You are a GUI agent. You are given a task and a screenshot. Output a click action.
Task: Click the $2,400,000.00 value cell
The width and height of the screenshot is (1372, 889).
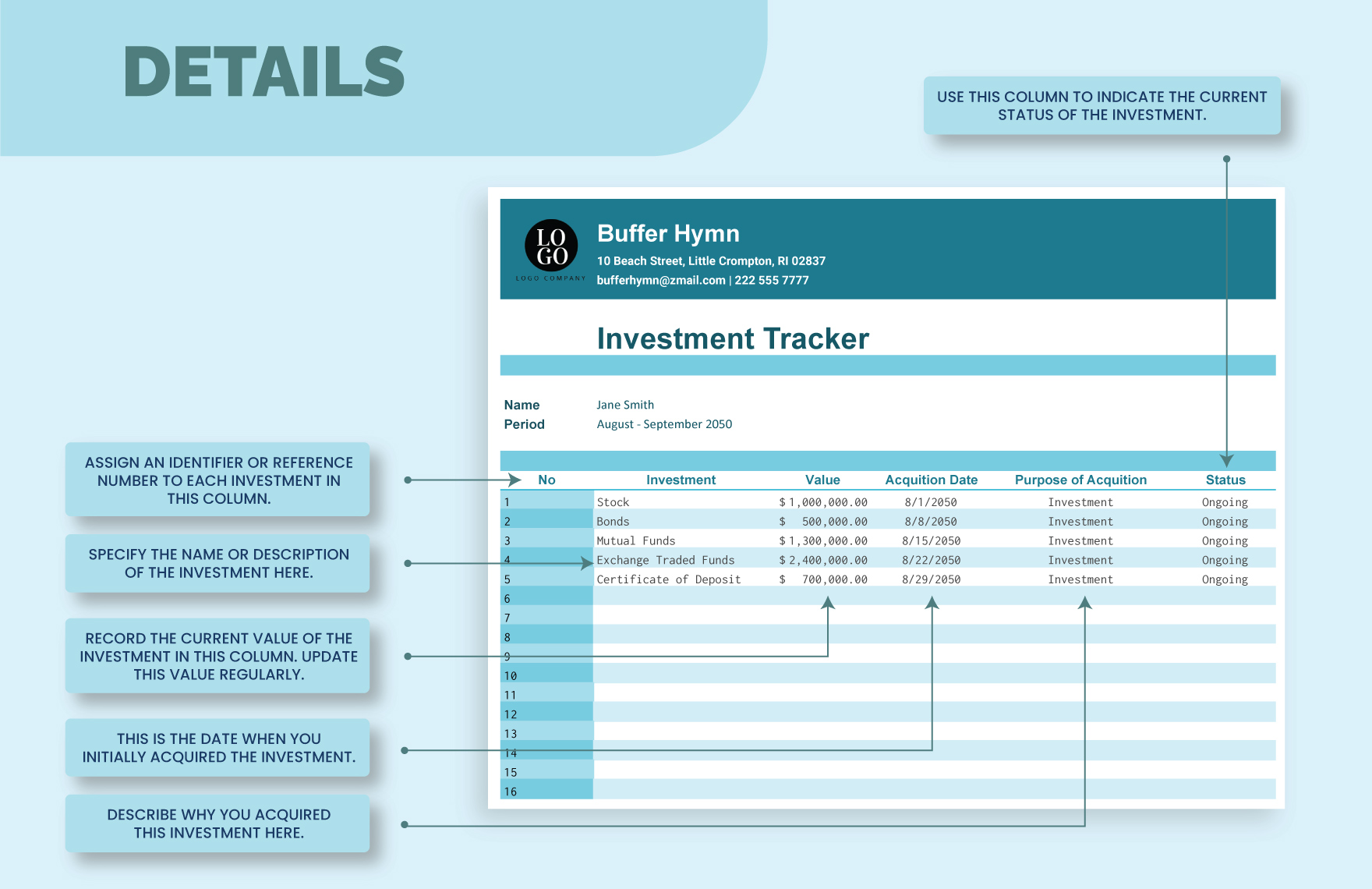pyautogui.click(x=823, y=560)
